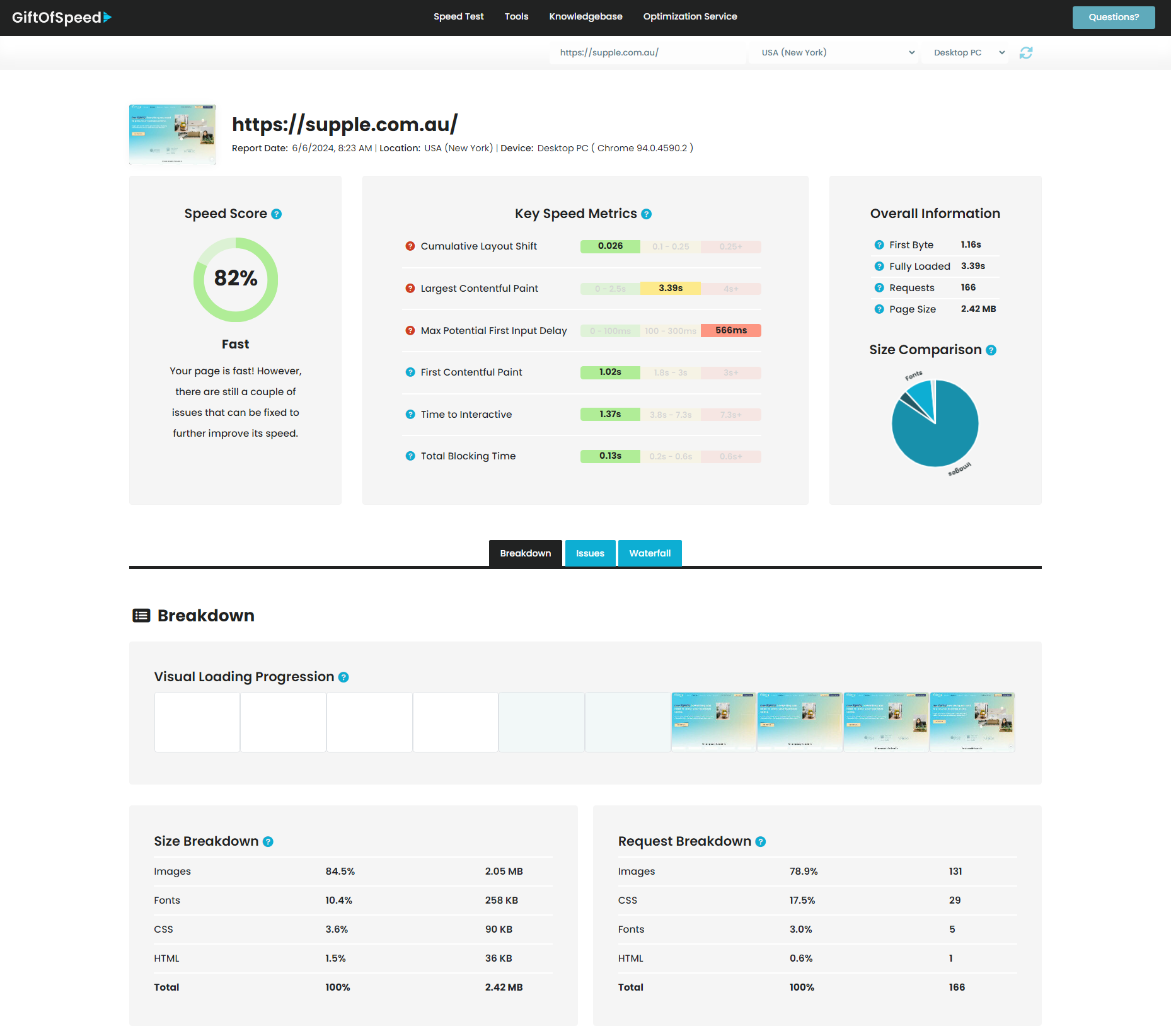This screenshot has height=1036, width=1171.
Task: Click the Size Comparison pie chart
Action: click(935, 423)
